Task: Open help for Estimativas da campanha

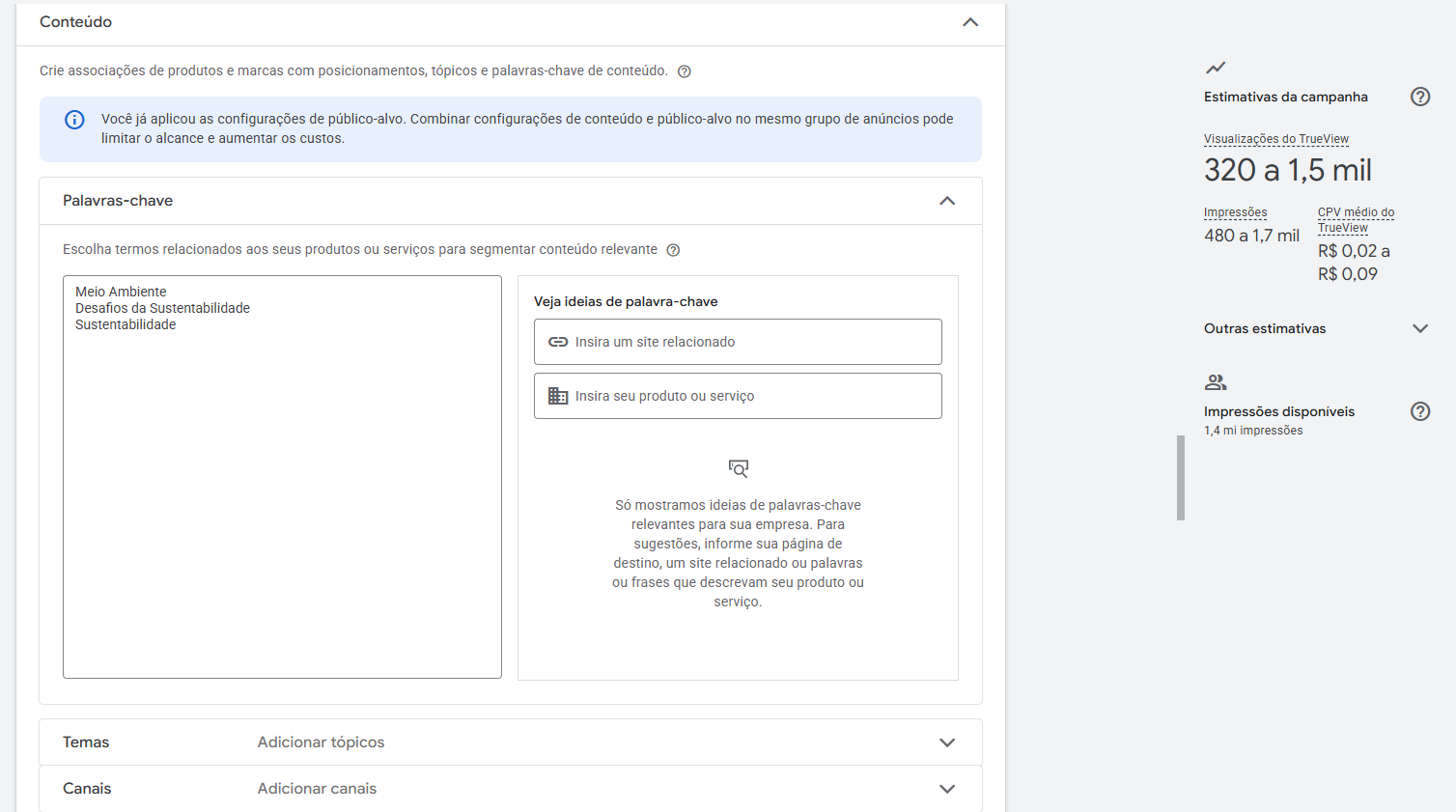Action: (x=1420, y=97)
